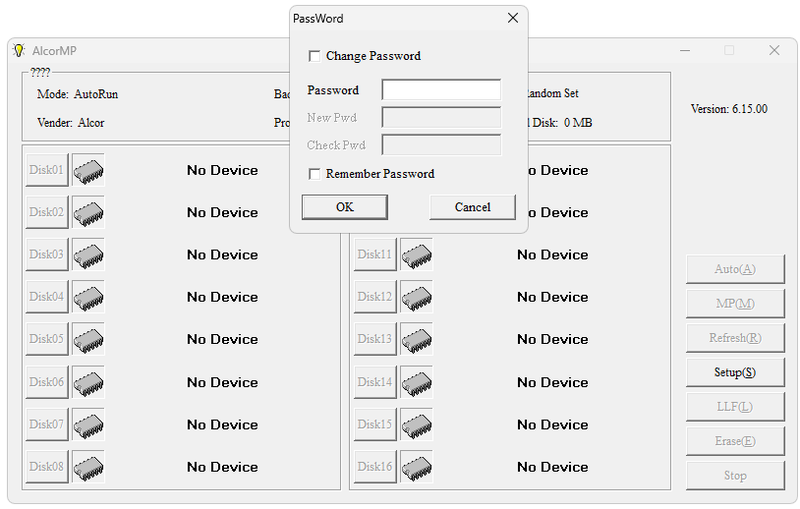Close the PassWord dialog window
The image size is (800, 509).
(513, 18)
